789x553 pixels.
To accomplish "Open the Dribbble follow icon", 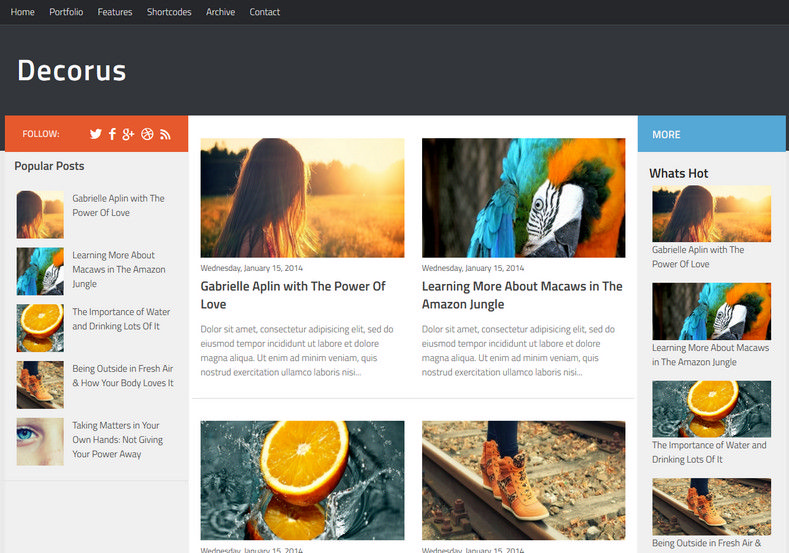I will [x=147, y=134].
